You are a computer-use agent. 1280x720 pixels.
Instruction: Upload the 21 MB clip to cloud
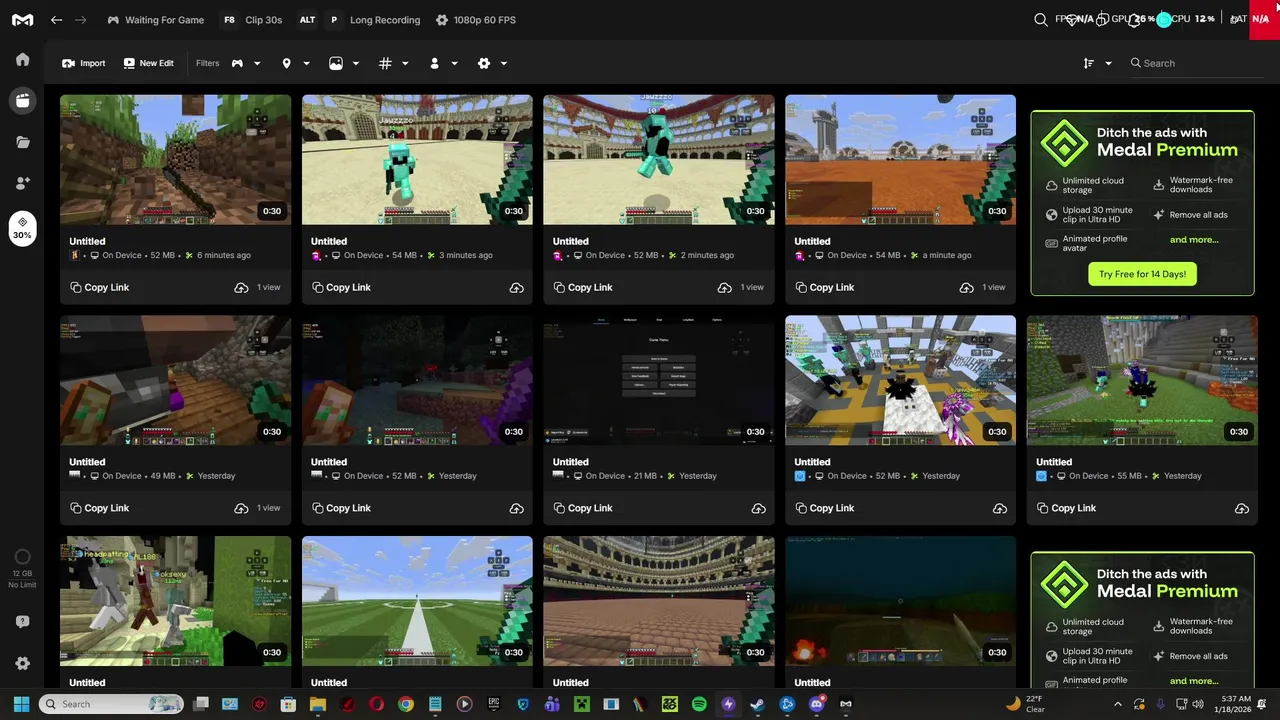coord(758,509)
